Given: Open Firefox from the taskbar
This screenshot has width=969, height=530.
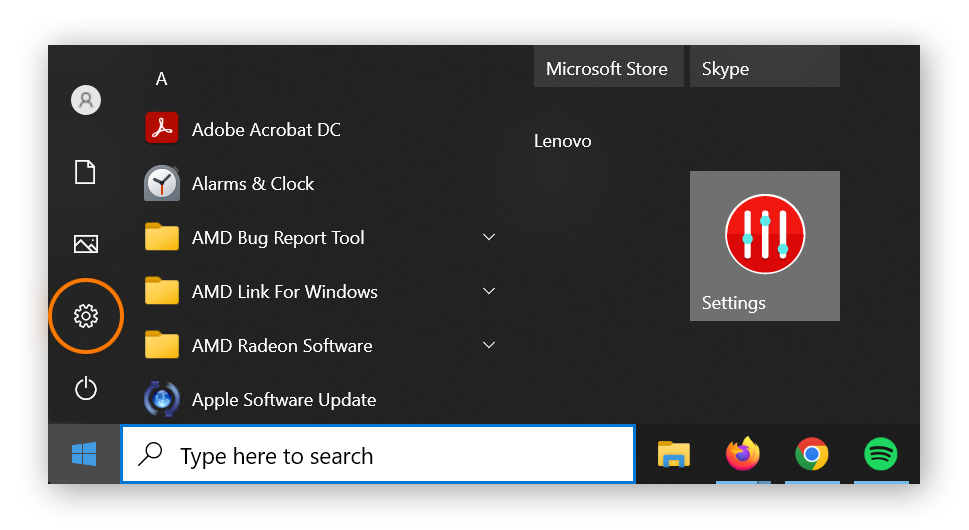Looking at the screenshot, I should click(x=742, y=455).
